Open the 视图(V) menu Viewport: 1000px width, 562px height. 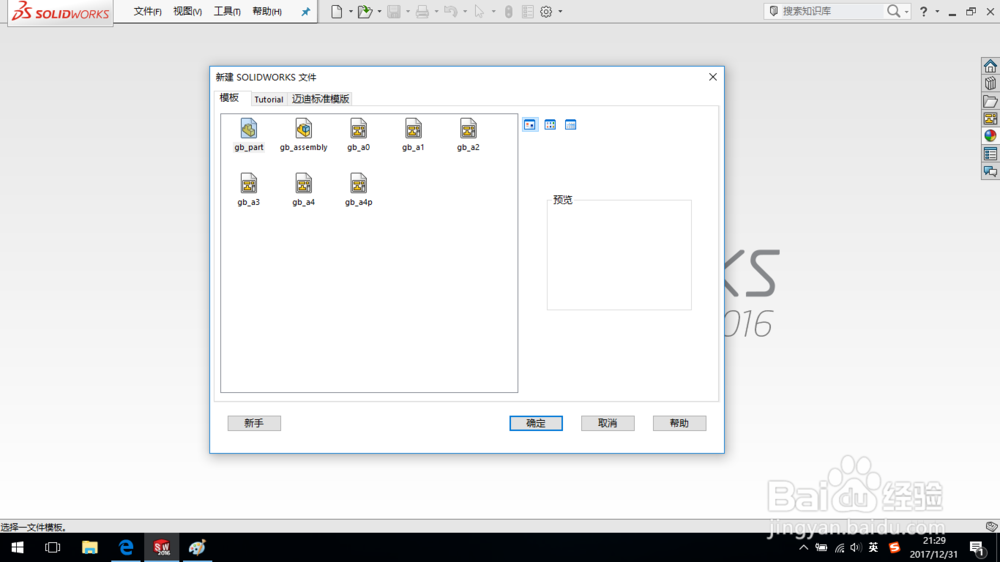(x=188, y=11)
